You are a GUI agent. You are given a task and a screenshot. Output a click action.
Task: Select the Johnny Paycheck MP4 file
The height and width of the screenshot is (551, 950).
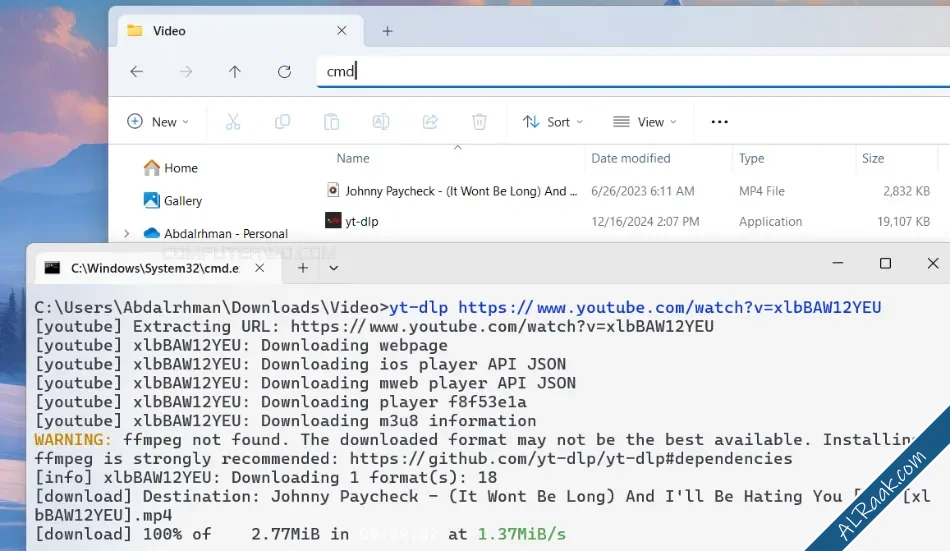[x=460, y=191]
